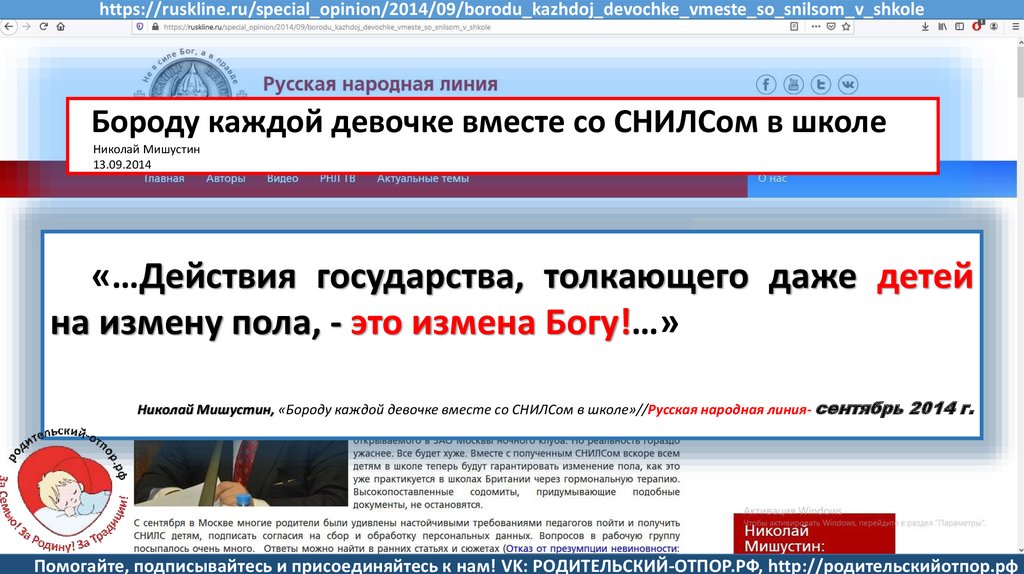Open the library bookmarks icon

pos(942,27)
